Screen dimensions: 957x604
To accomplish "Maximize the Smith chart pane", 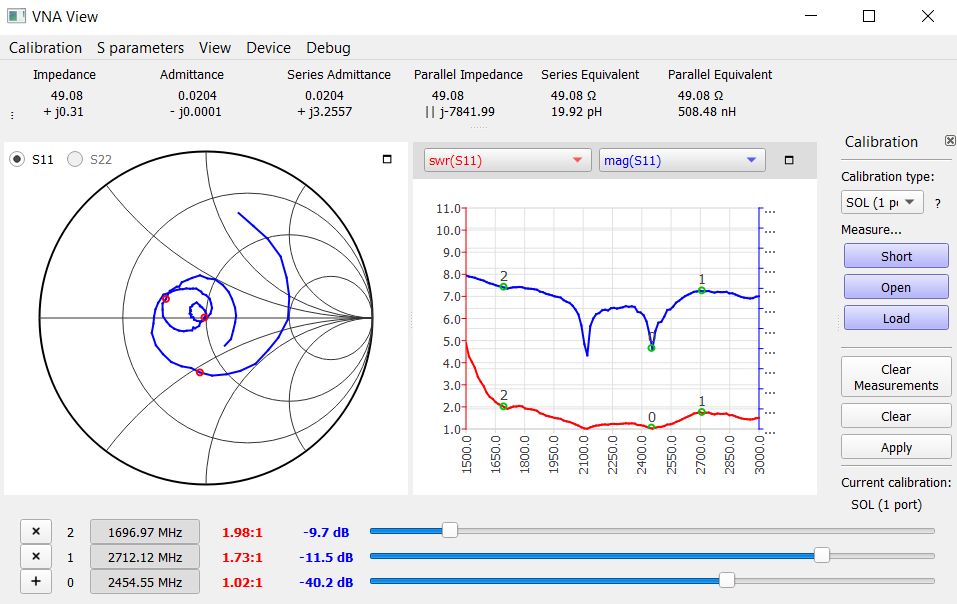I will click(x=387, y=159).
